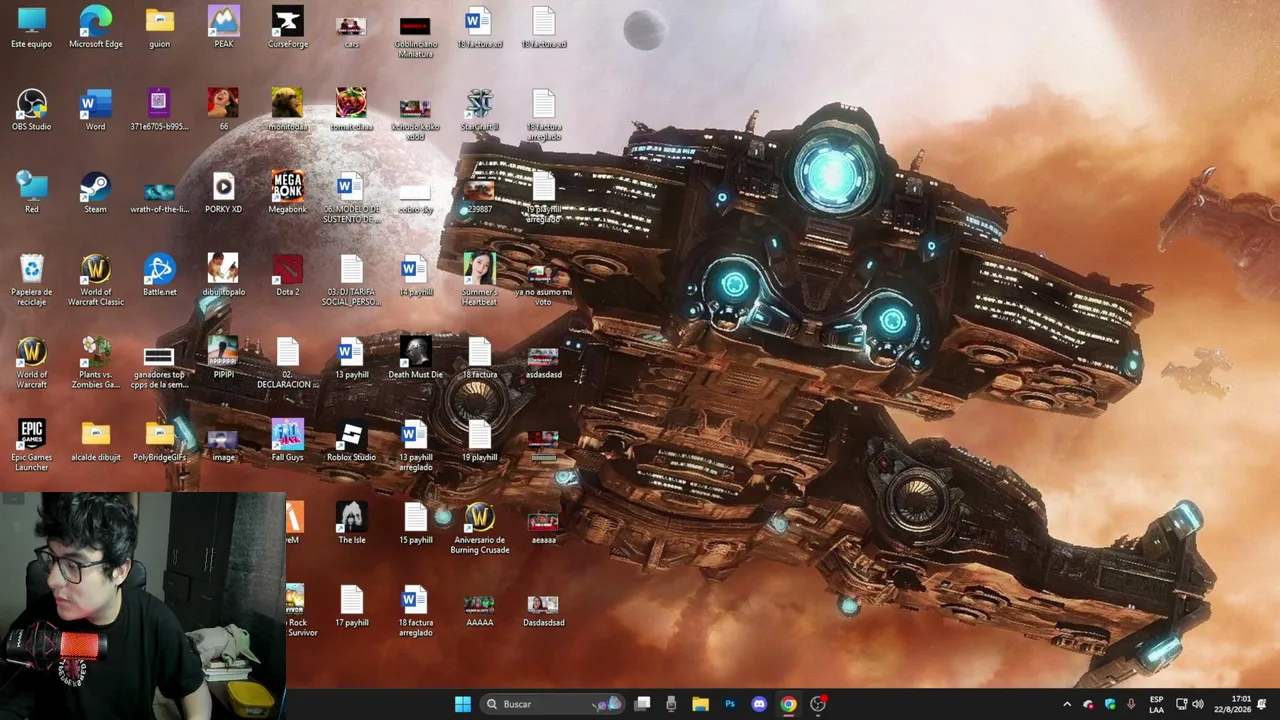Select the World of Warcraft Classic shortcut
Image resolution: width=1280 pixels, height=720 pixels.
96,280
